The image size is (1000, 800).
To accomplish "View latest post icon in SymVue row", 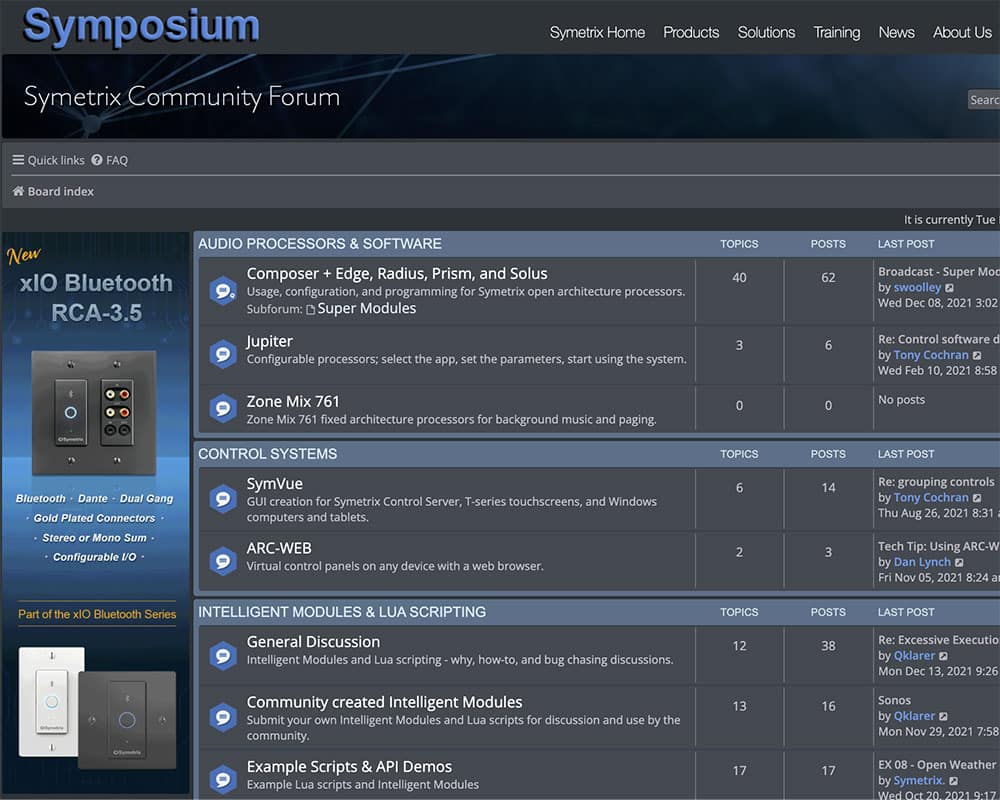I will pos(977,498).
